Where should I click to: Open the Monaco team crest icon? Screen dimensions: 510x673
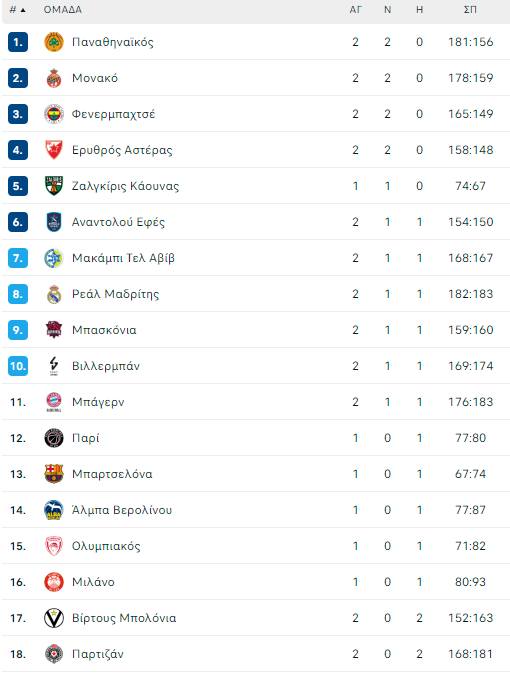click(54, 78)
